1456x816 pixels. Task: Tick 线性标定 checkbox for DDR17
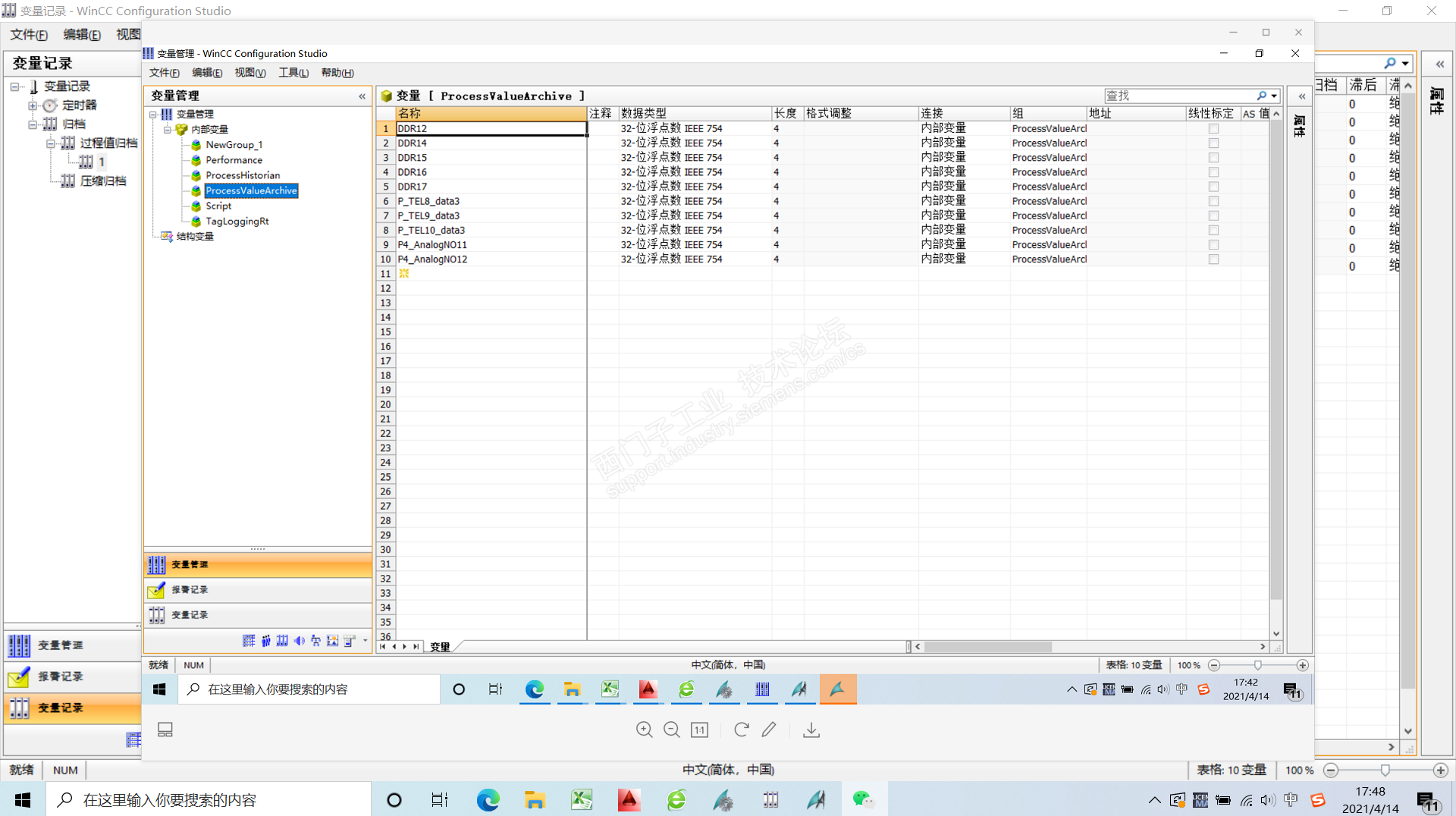click(x=1213, y=187)
